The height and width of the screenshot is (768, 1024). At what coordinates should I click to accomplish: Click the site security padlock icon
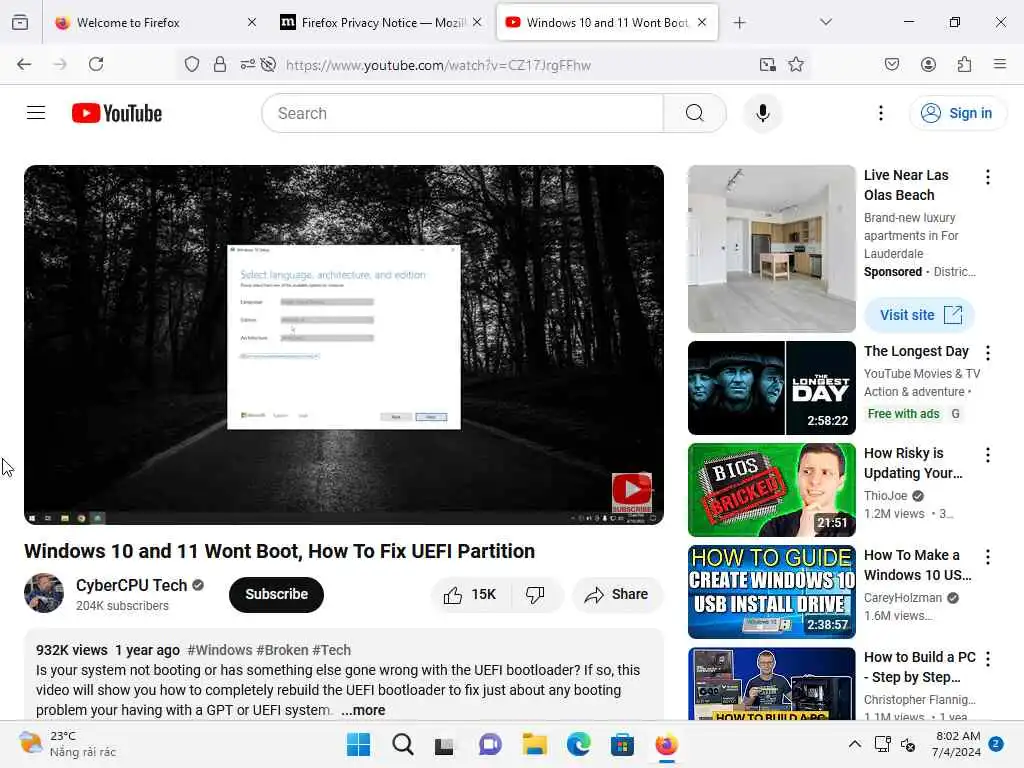(220, 64)
